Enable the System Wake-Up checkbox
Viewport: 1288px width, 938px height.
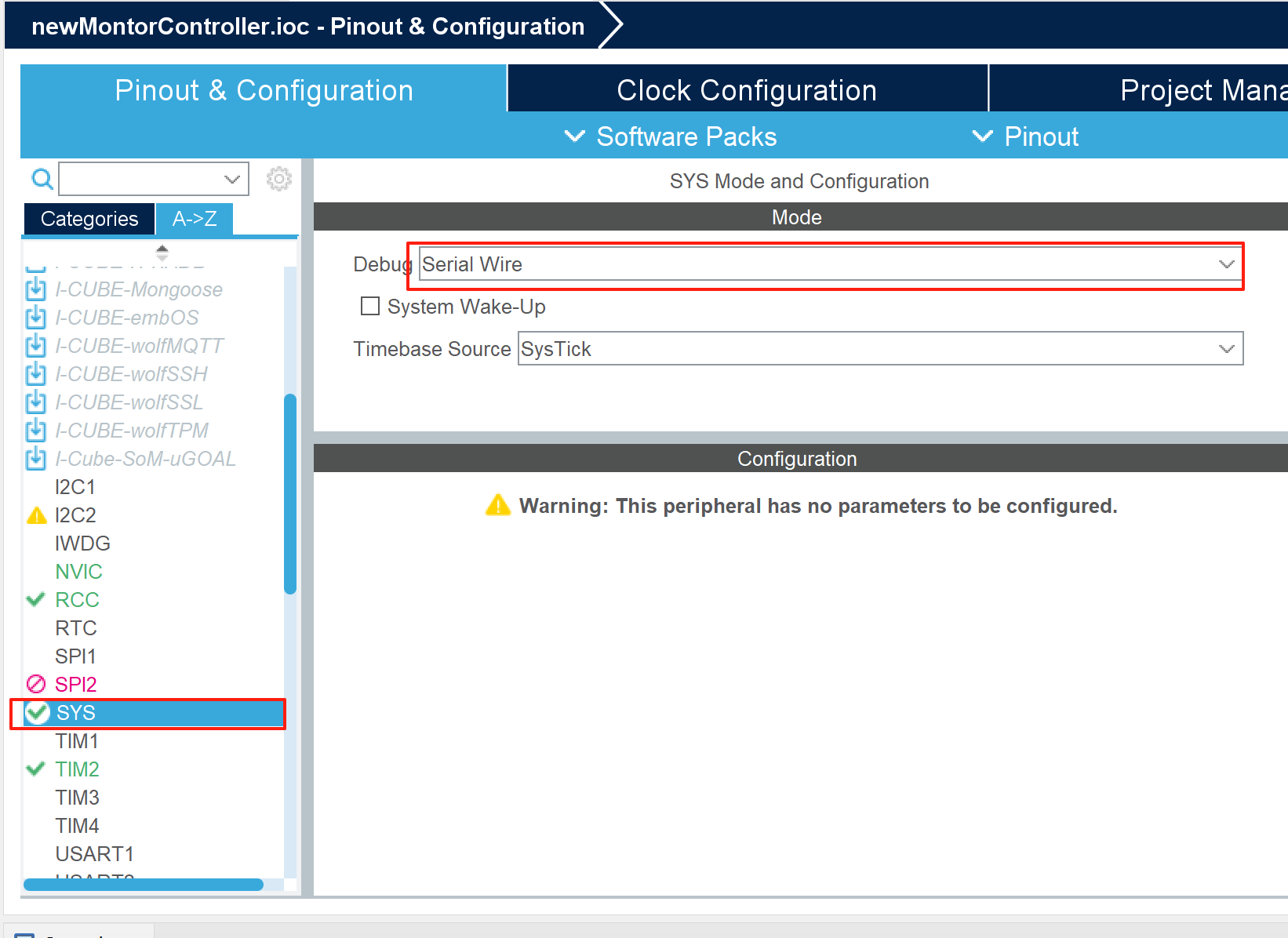click(x=370, y=306)
